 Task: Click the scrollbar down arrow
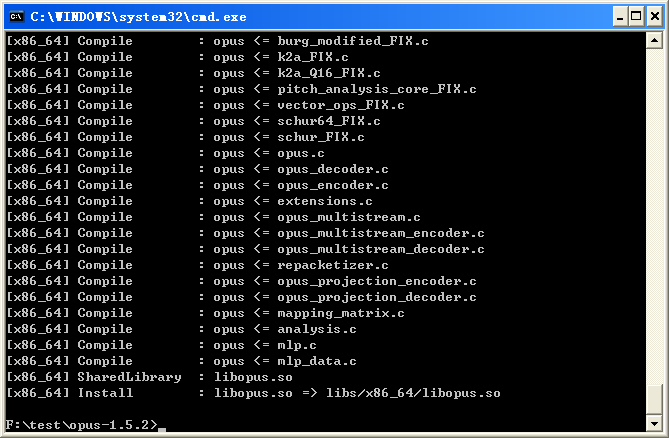tap(654, 423)
